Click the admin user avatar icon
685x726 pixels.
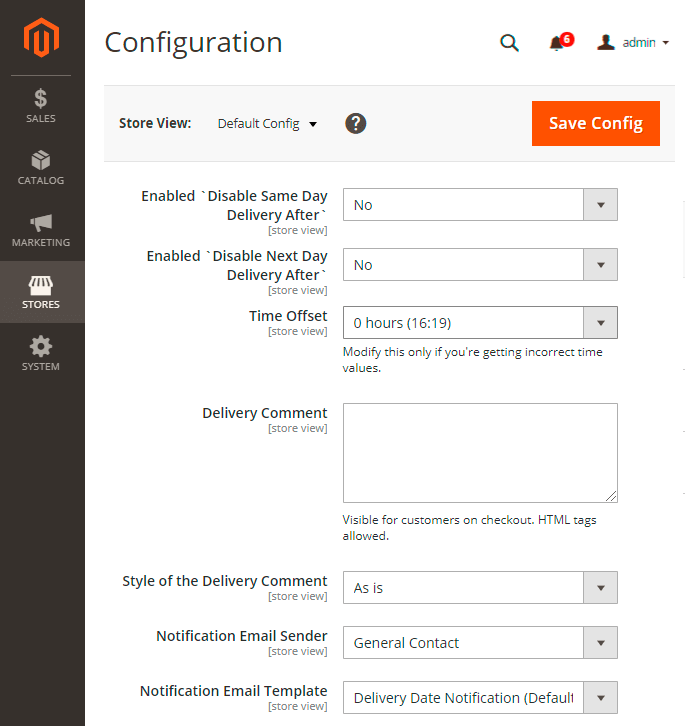coord(605,43)
